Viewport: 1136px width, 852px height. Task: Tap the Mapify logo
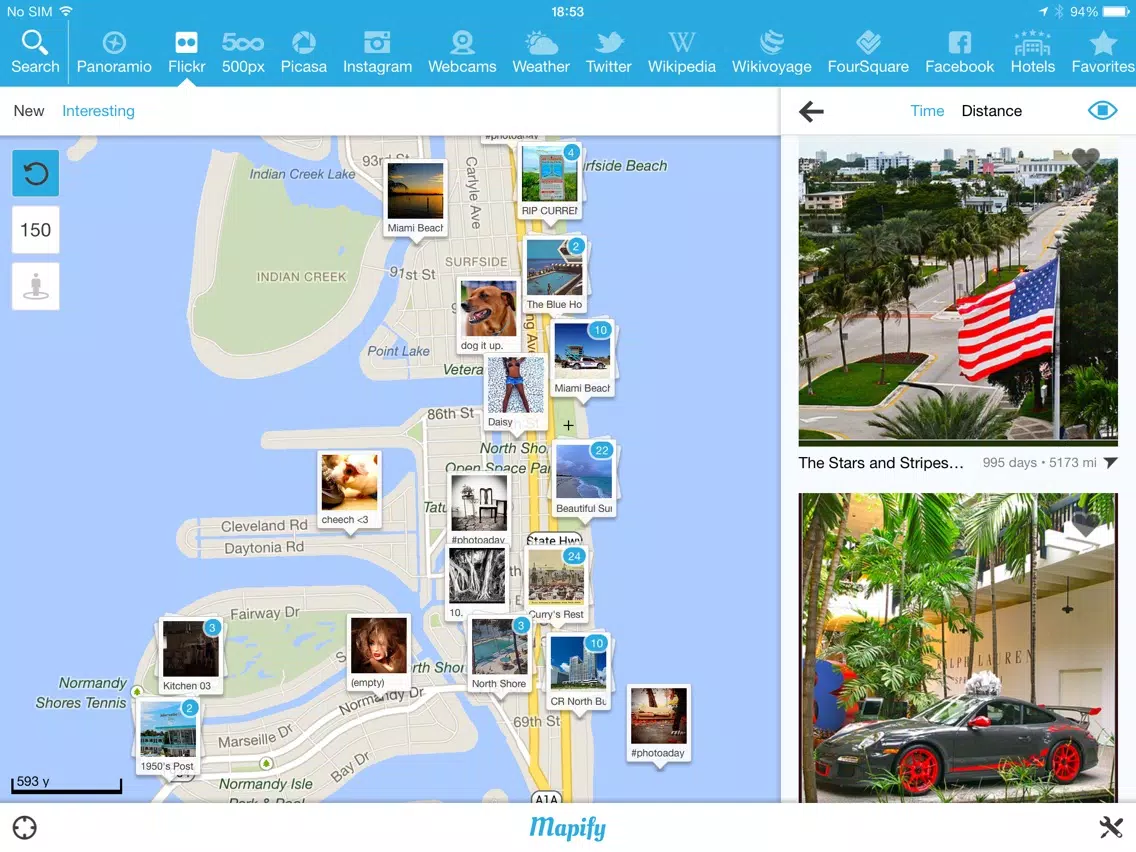[567, 827]
